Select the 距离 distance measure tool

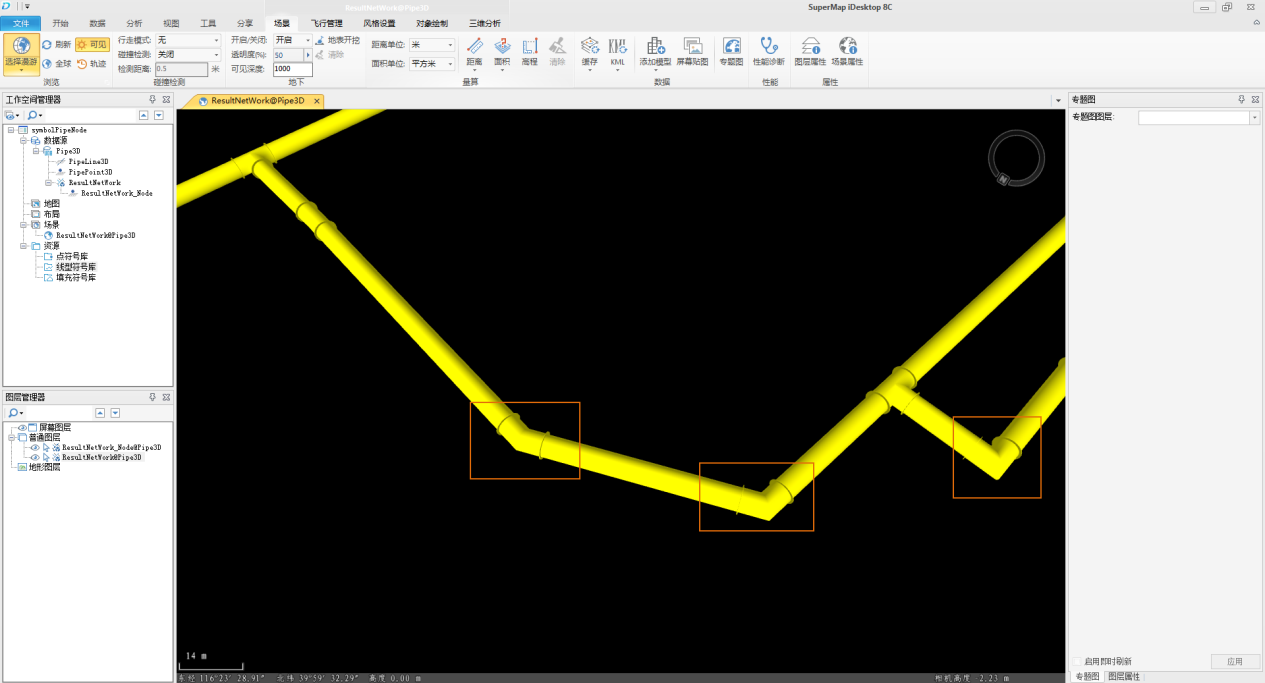[x=474, y=53]
